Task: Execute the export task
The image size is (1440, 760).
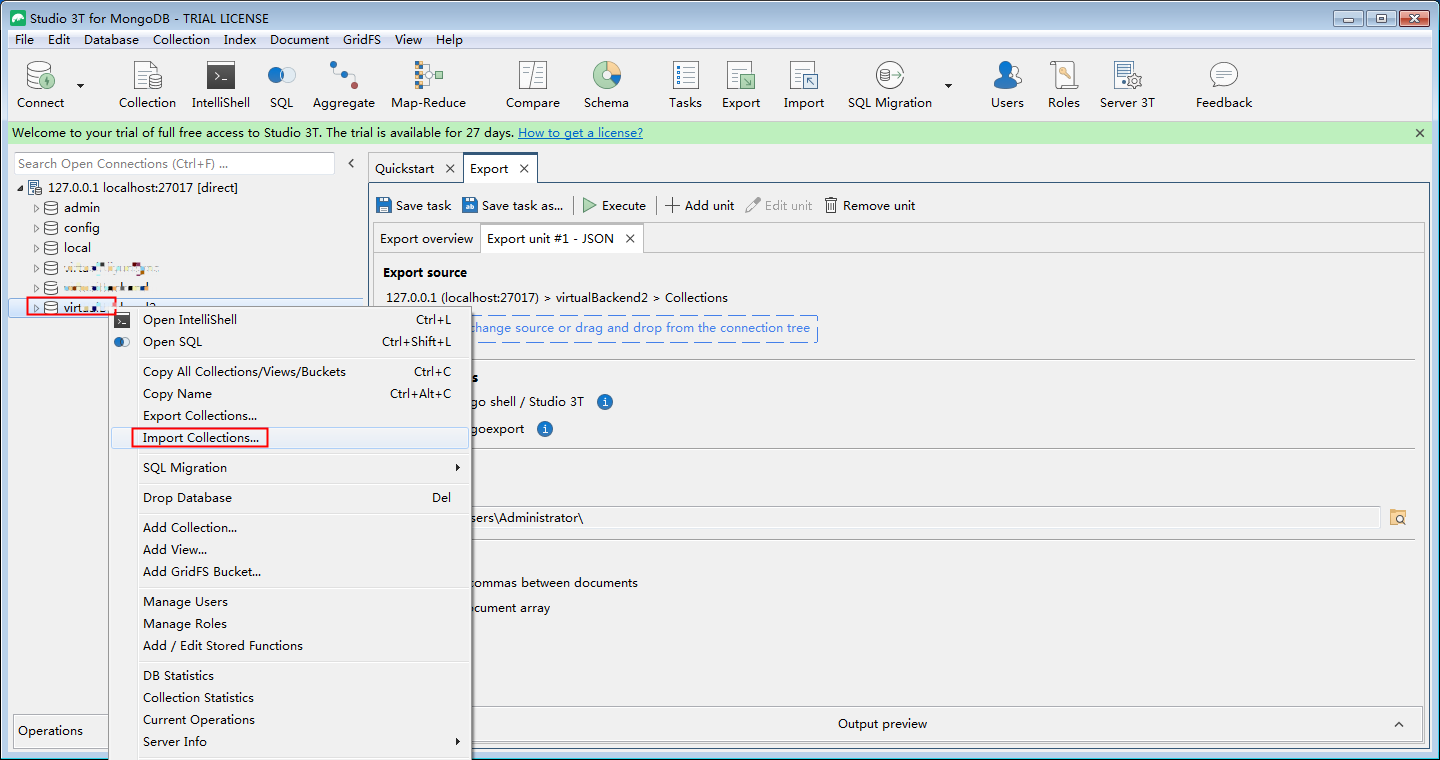Action: click(x=614, y=205)
